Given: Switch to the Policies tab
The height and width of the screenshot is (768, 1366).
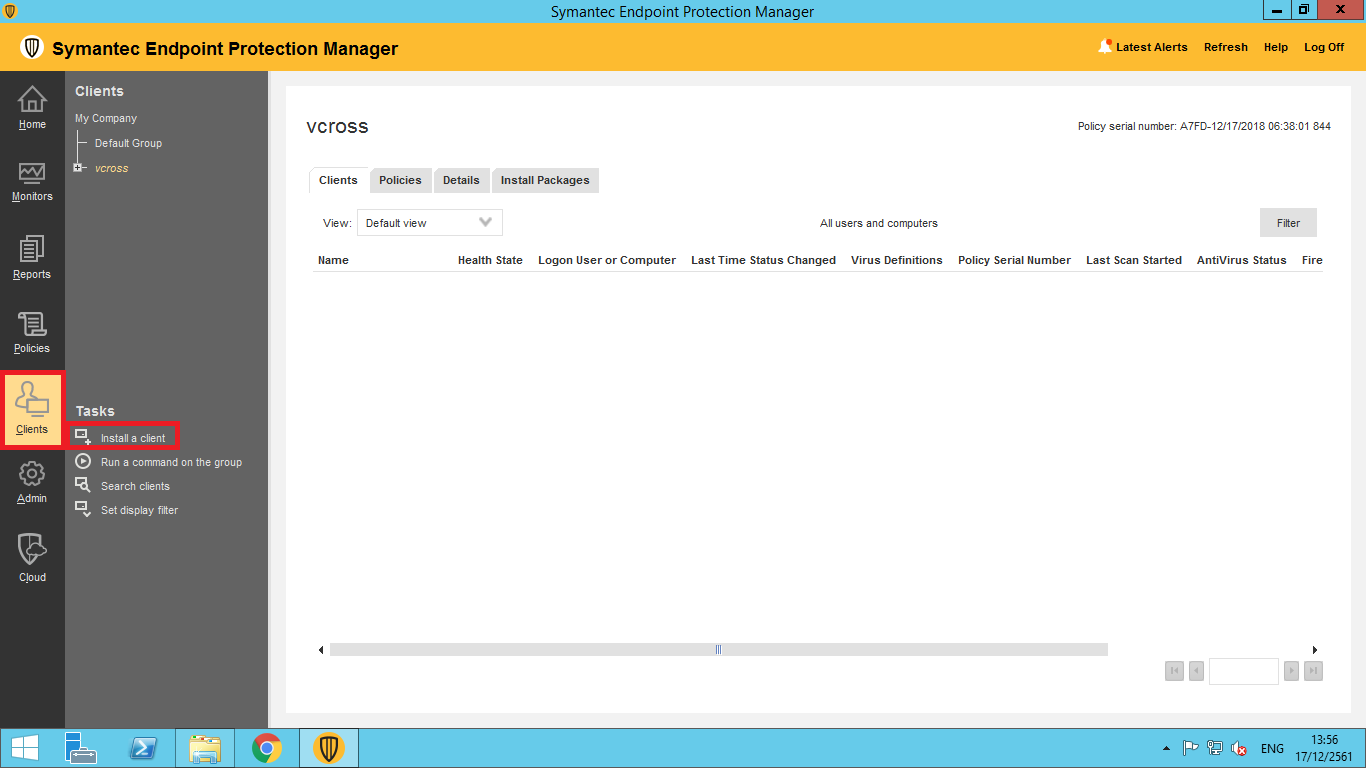Looking at the screenshot, I should [400, 180].
